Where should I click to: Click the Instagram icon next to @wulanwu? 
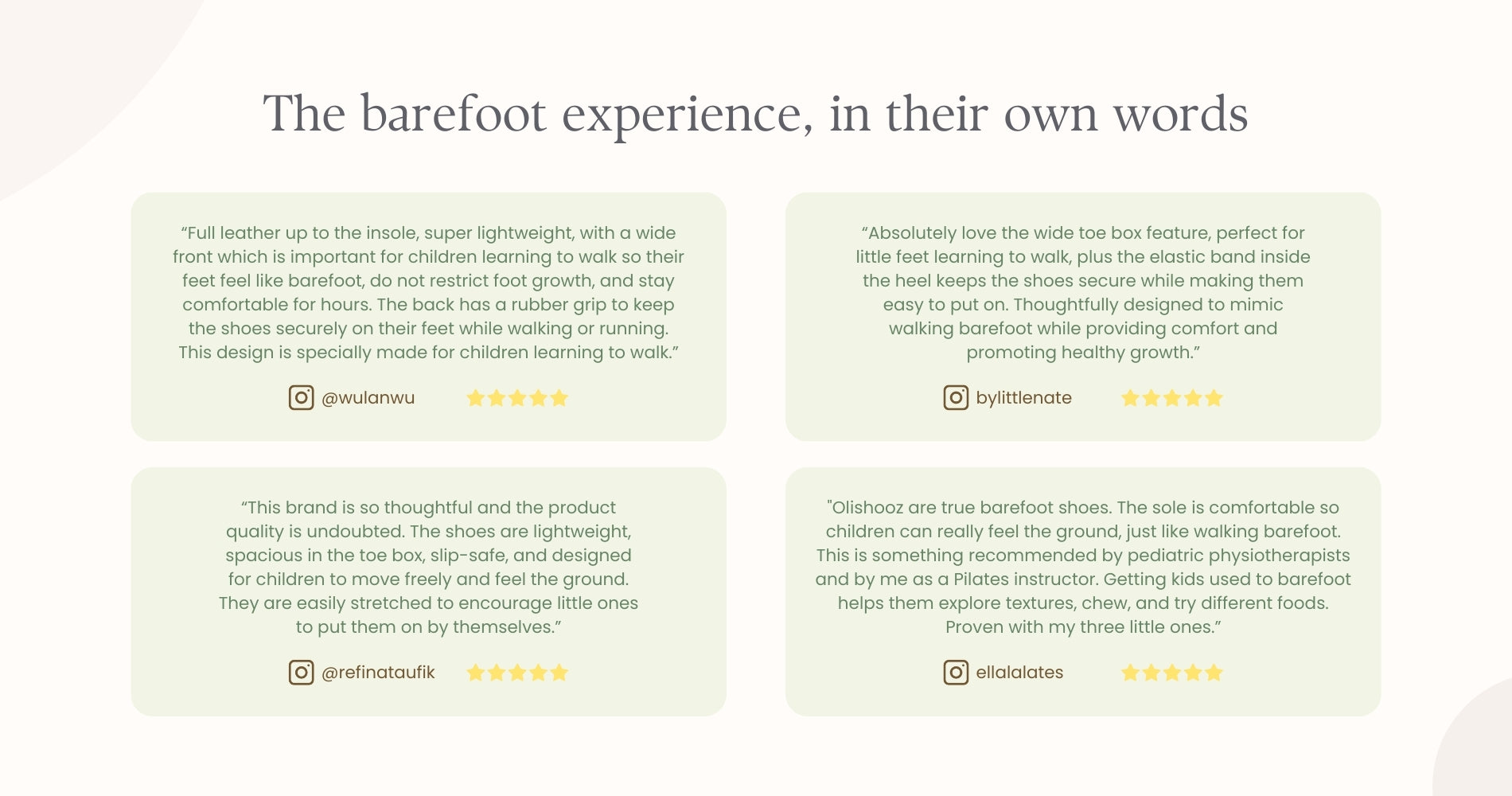click(x=301, y=397)
